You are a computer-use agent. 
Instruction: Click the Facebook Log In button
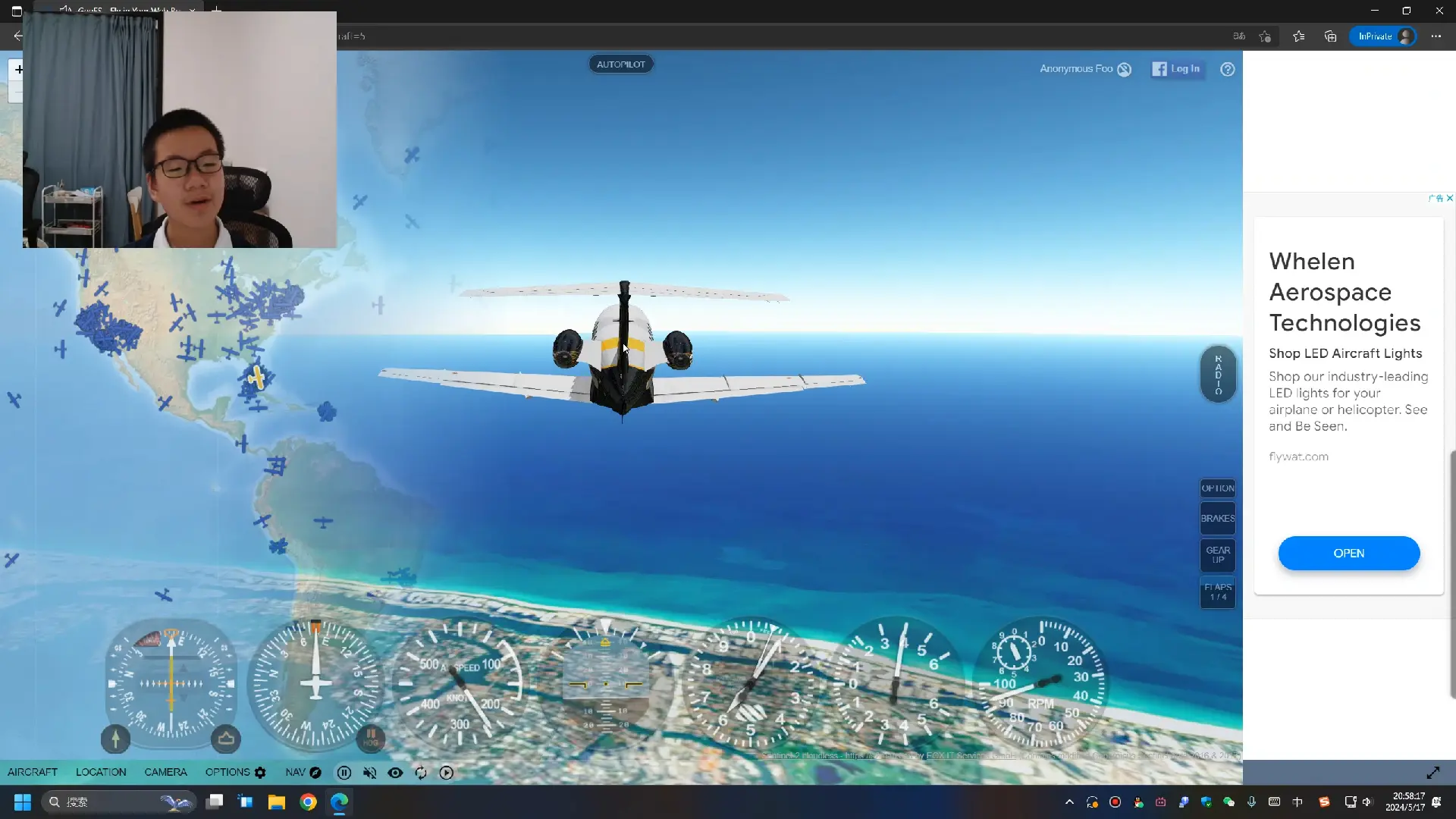[x=1176, y=69]
